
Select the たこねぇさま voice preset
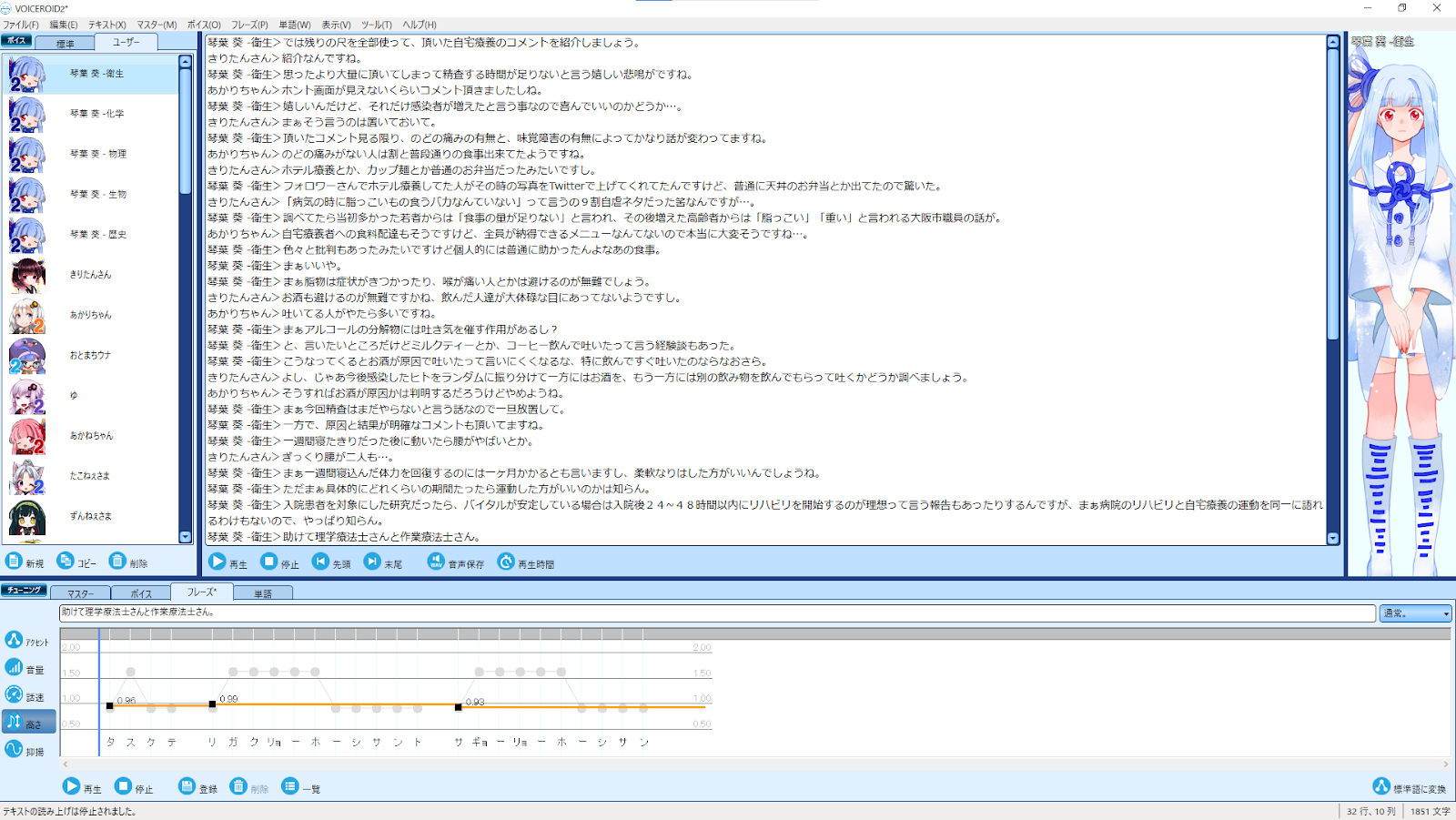tap(91, 475)
